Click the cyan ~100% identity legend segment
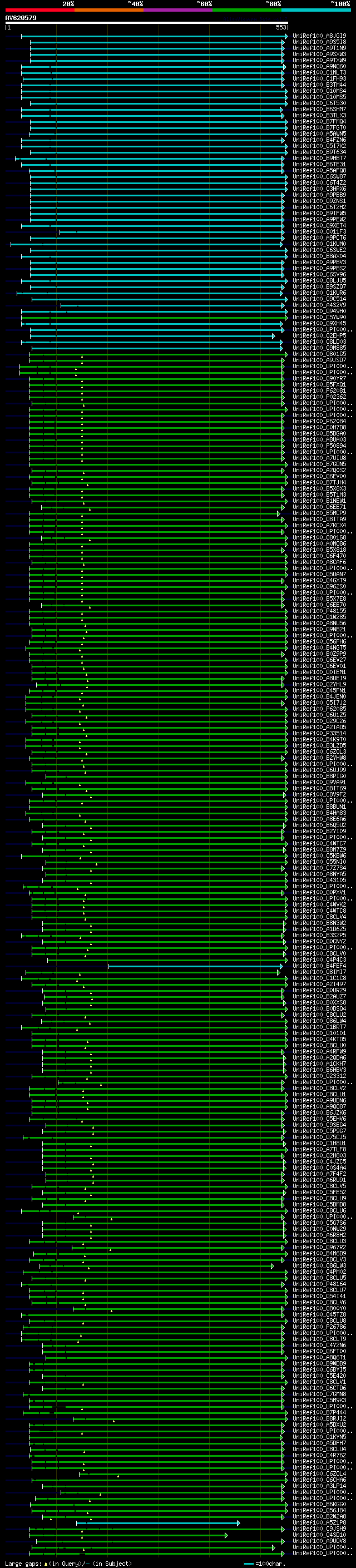Image resolution: width=356 pixels, height=1568 pixels. (316, 10)
